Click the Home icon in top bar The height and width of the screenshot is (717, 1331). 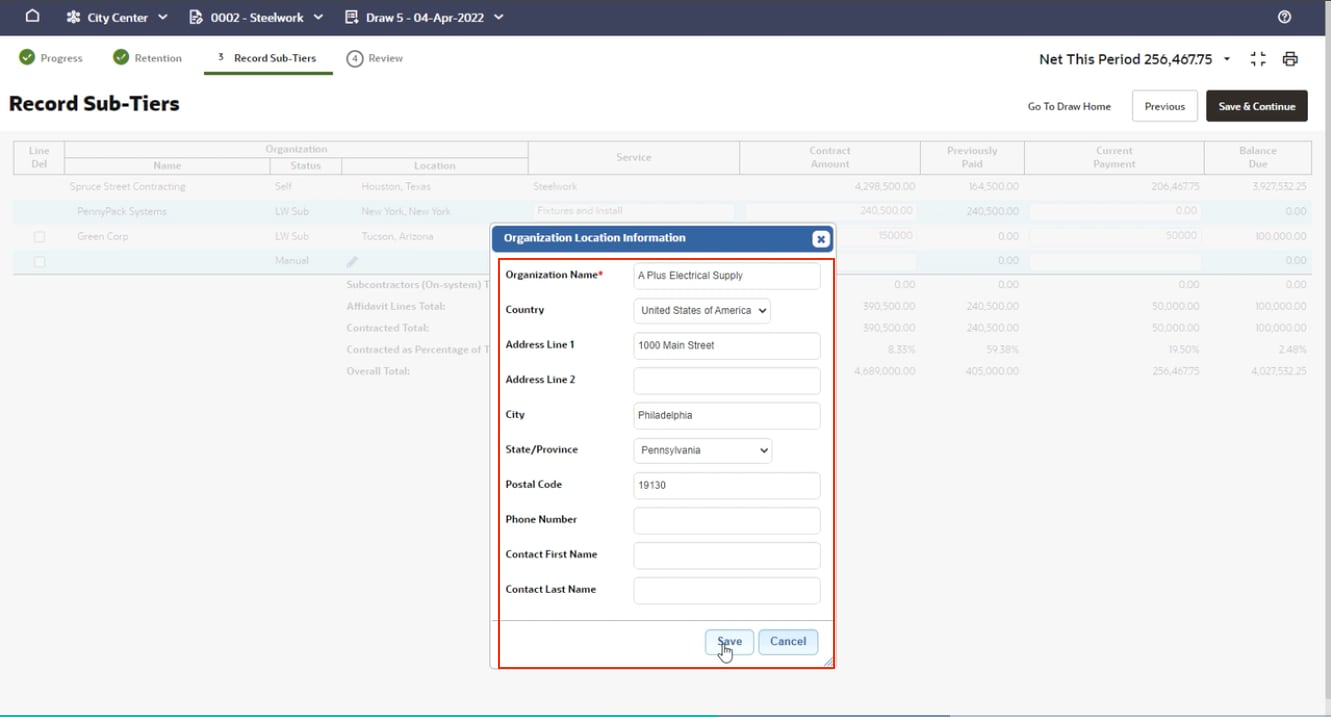point(32,17)
